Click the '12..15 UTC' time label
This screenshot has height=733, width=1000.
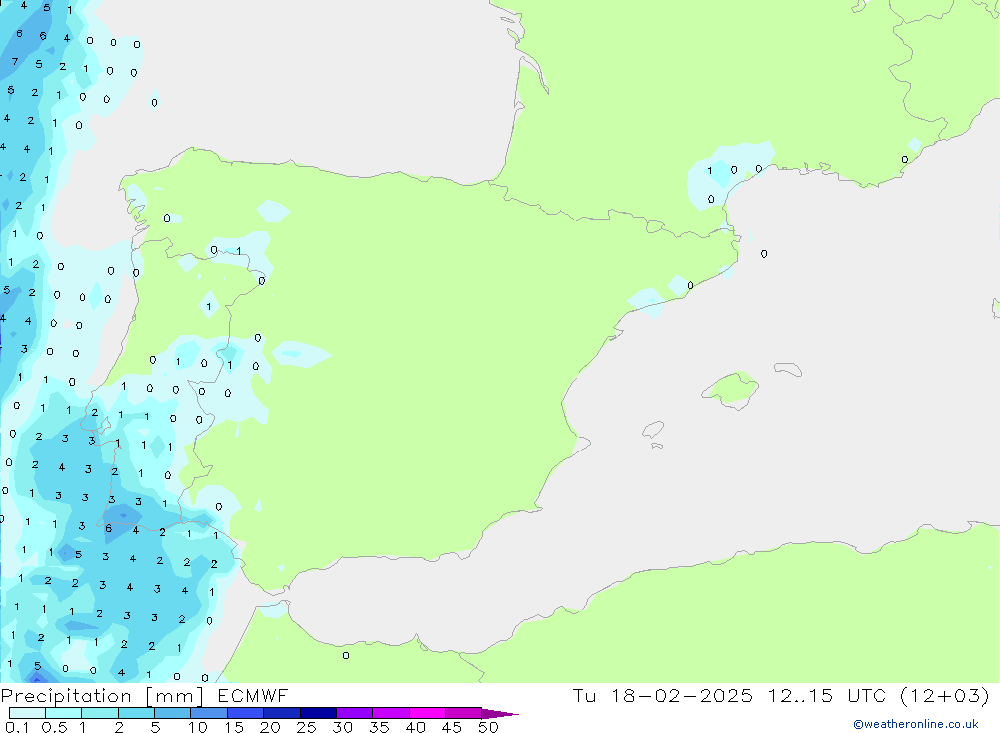coord(827,696)
